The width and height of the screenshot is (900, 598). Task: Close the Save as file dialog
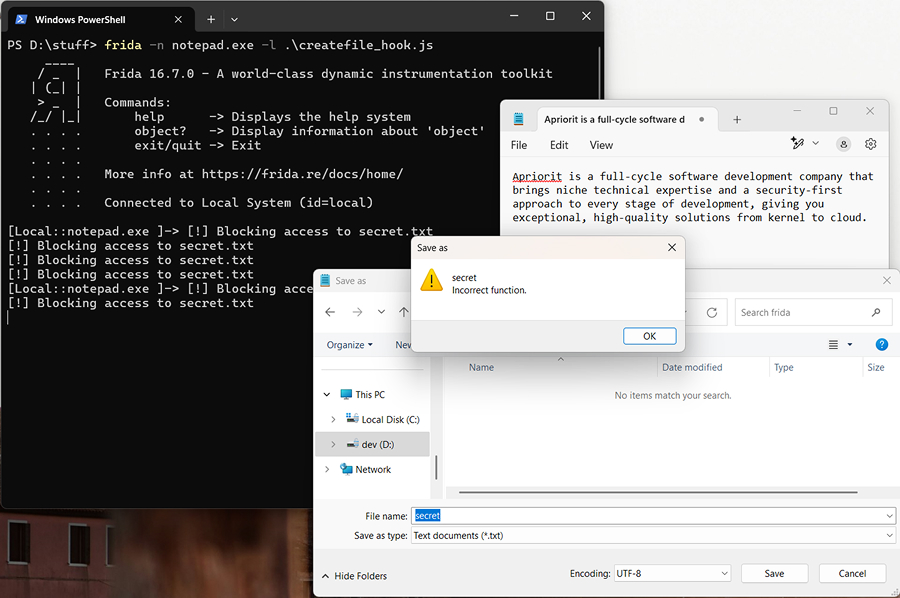(x=886, y=280)
